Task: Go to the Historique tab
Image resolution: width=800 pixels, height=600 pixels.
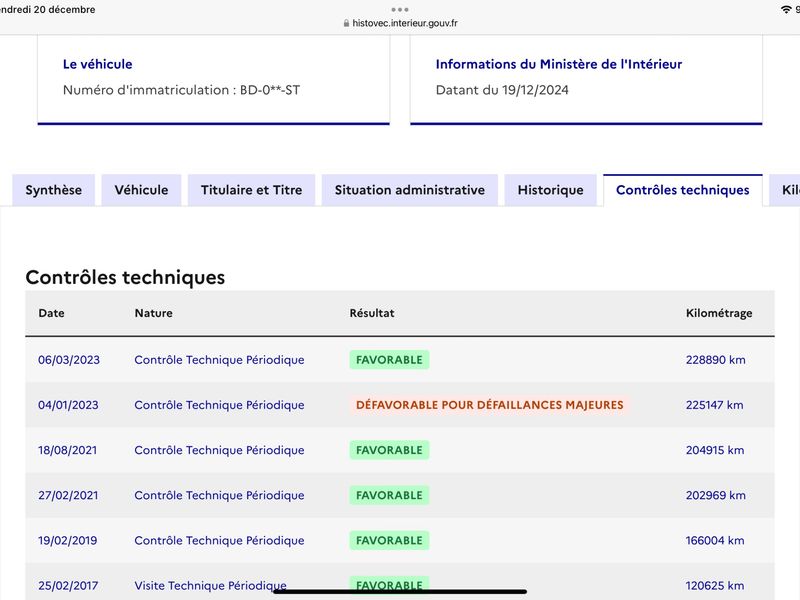Action: [551, 190]
